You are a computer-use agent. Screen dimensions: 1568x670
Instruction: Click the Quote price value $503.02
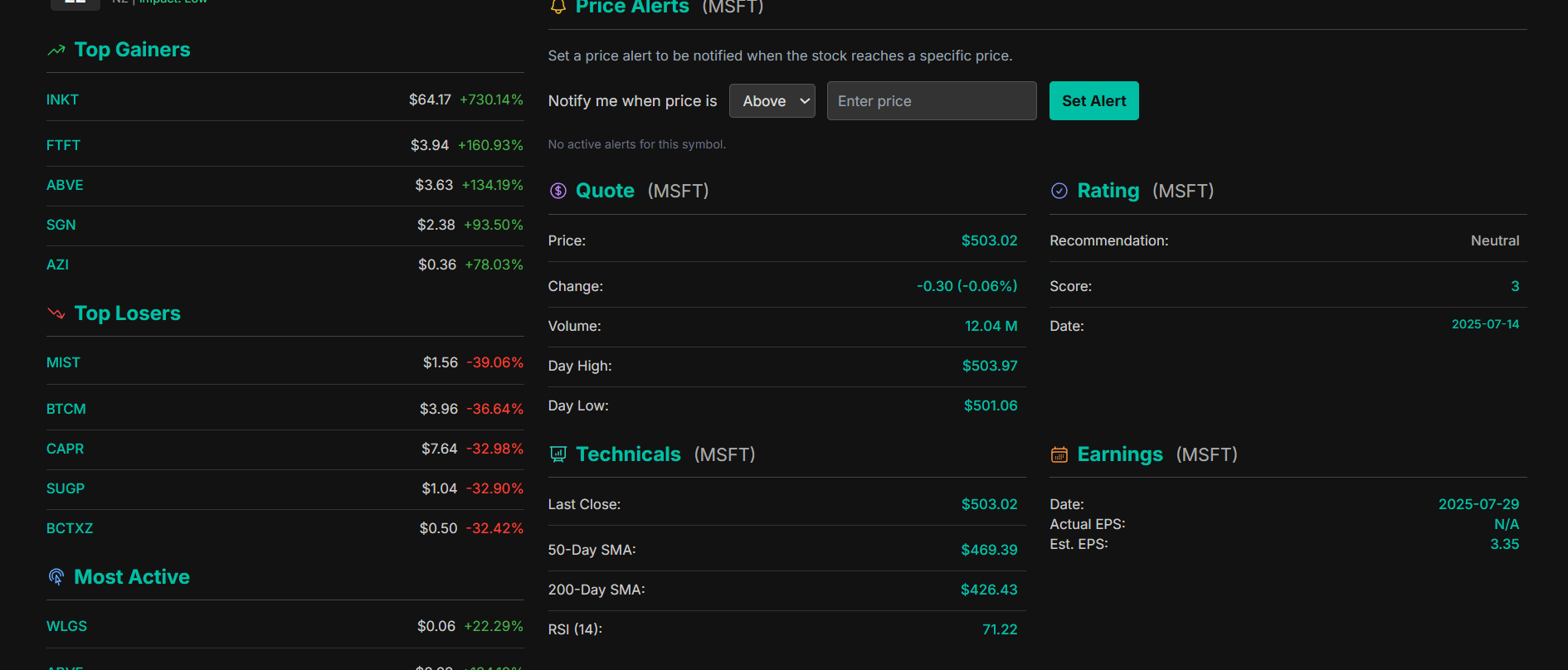989,240
